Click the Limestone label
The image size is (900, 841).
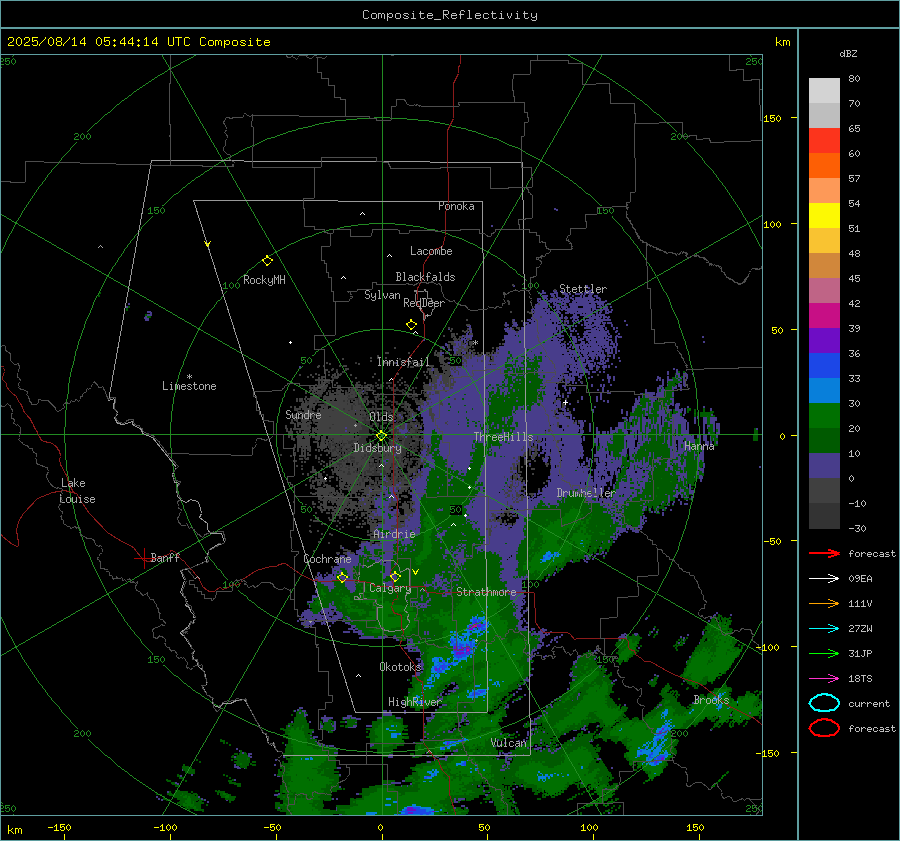pyautogui.click(x=189, y=386)
